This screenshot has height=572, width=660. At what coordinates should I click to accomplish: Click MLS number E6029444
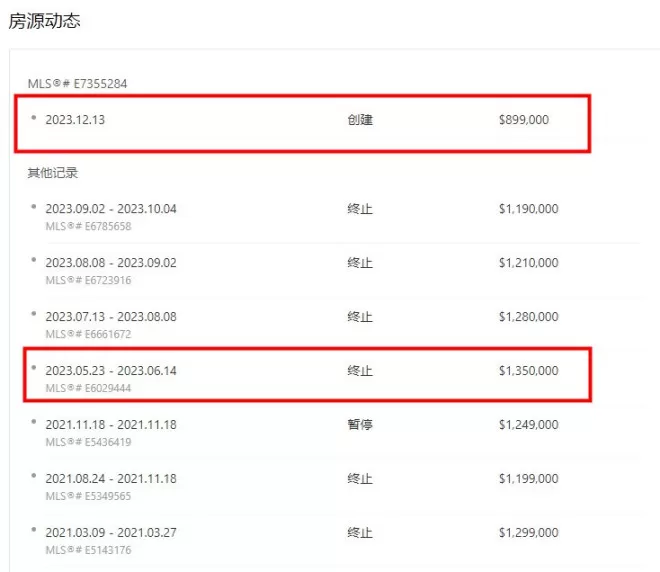pyautogui.click(x=88, y=388)
